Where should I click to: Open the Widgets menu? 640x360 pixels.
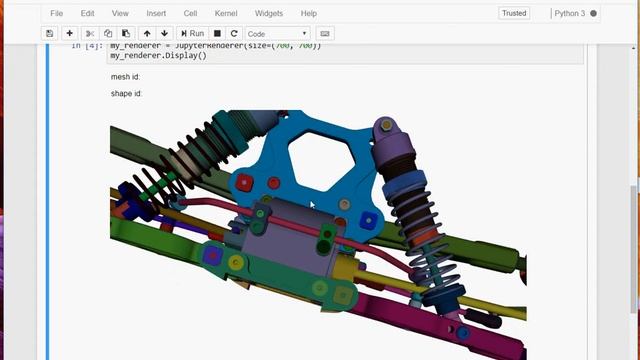(x=269, y=13)
